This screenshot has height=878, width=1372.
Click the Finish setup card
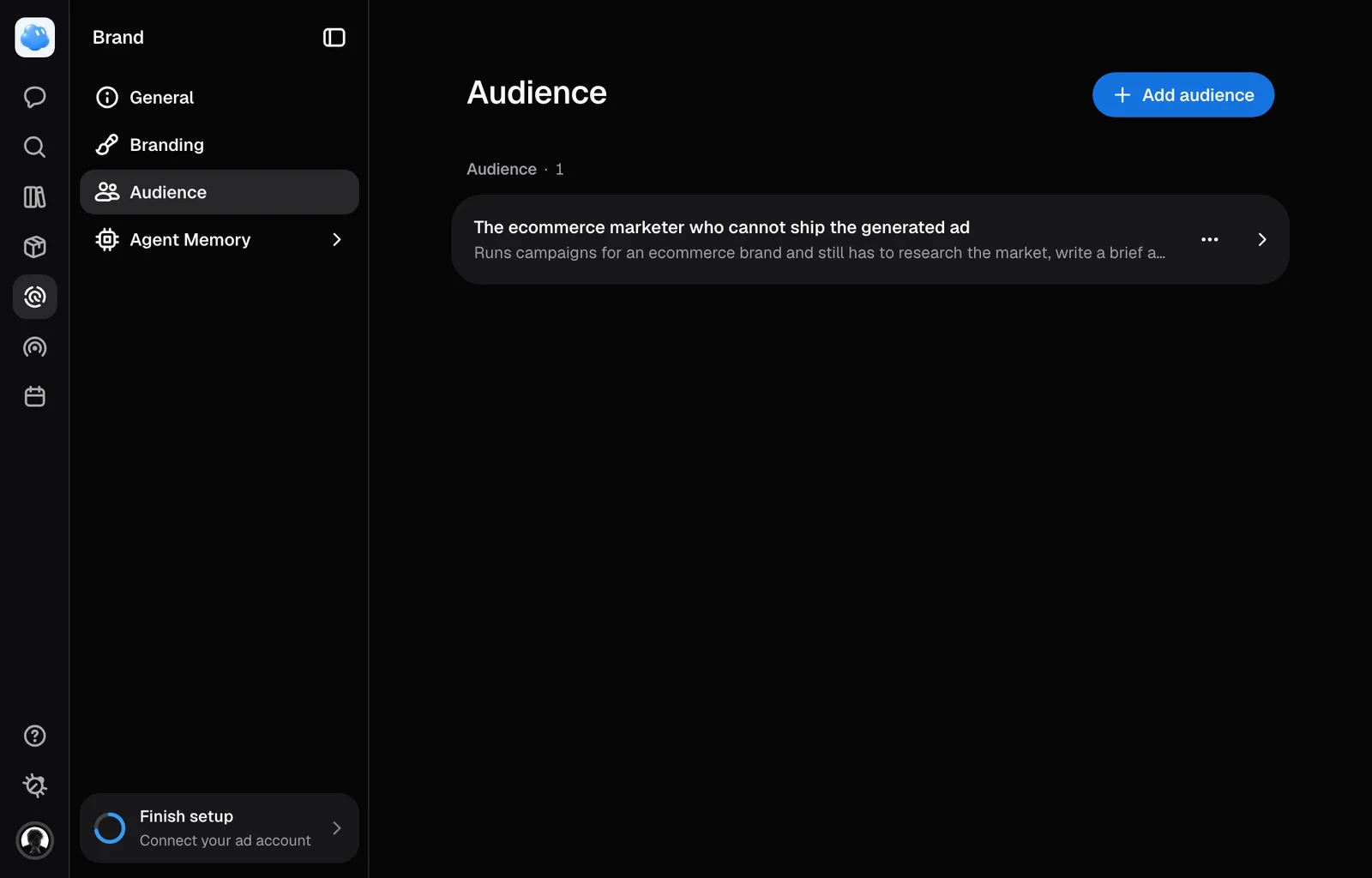[220, 828]
